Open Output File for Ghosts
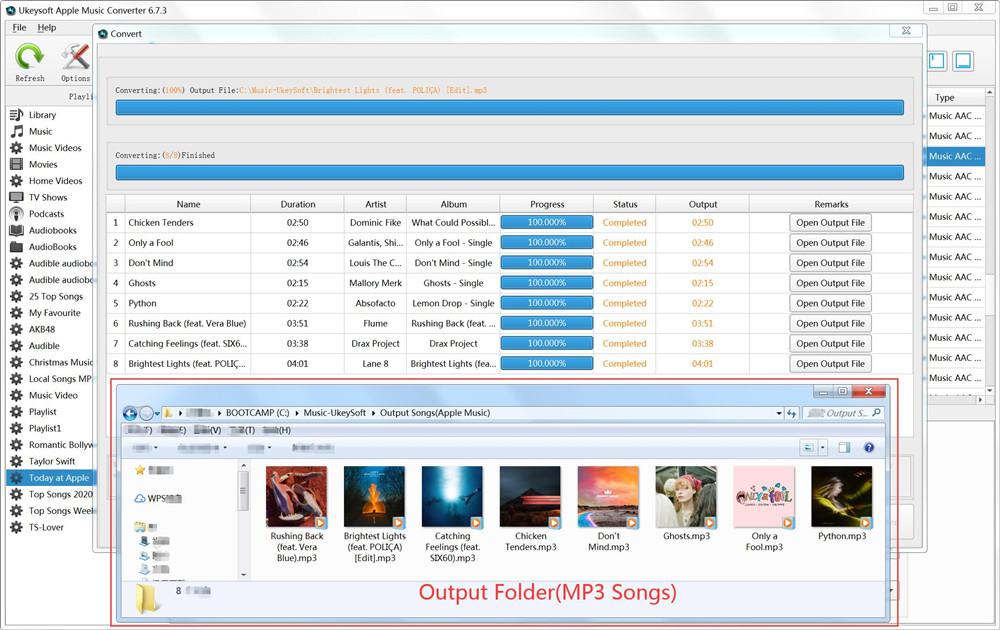This screenshot has width=1000, height=630. (830, 283)
